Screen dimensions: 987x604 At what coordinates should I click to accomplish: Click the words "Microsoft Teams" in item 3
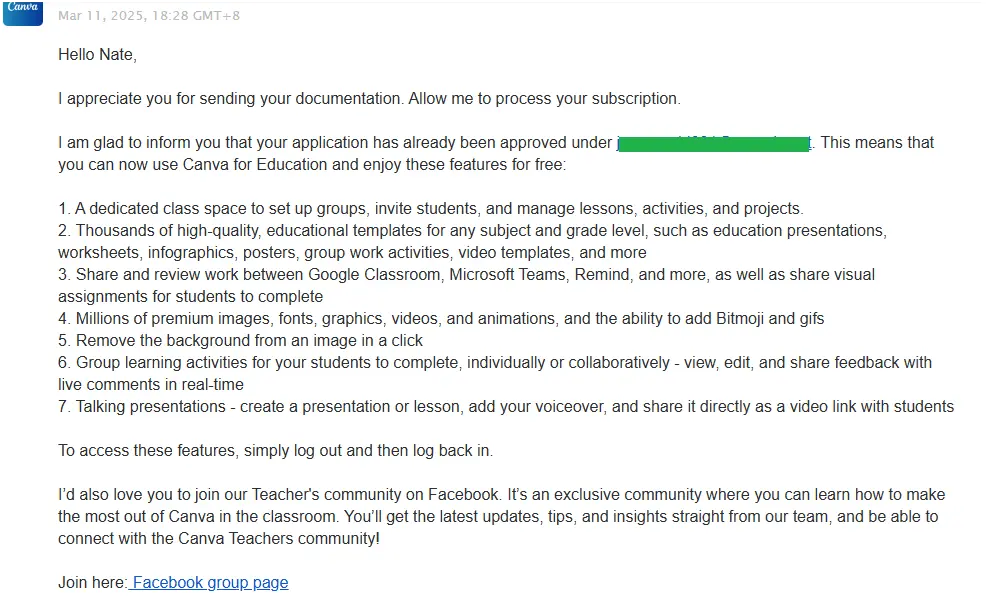507,275
